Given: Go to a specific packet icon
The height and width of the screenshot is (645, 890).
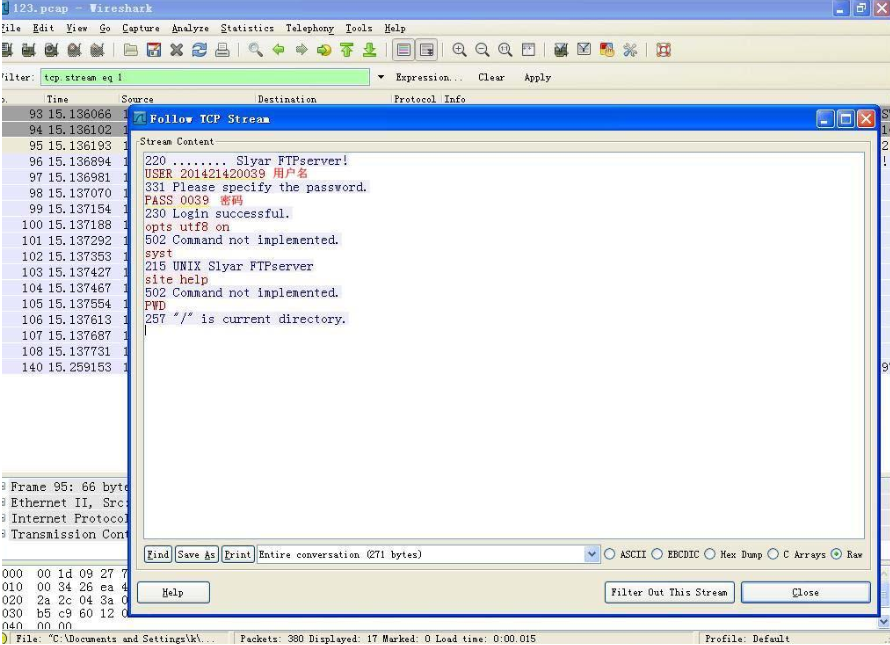Looking at the screenshot, I should coord(324,50).
